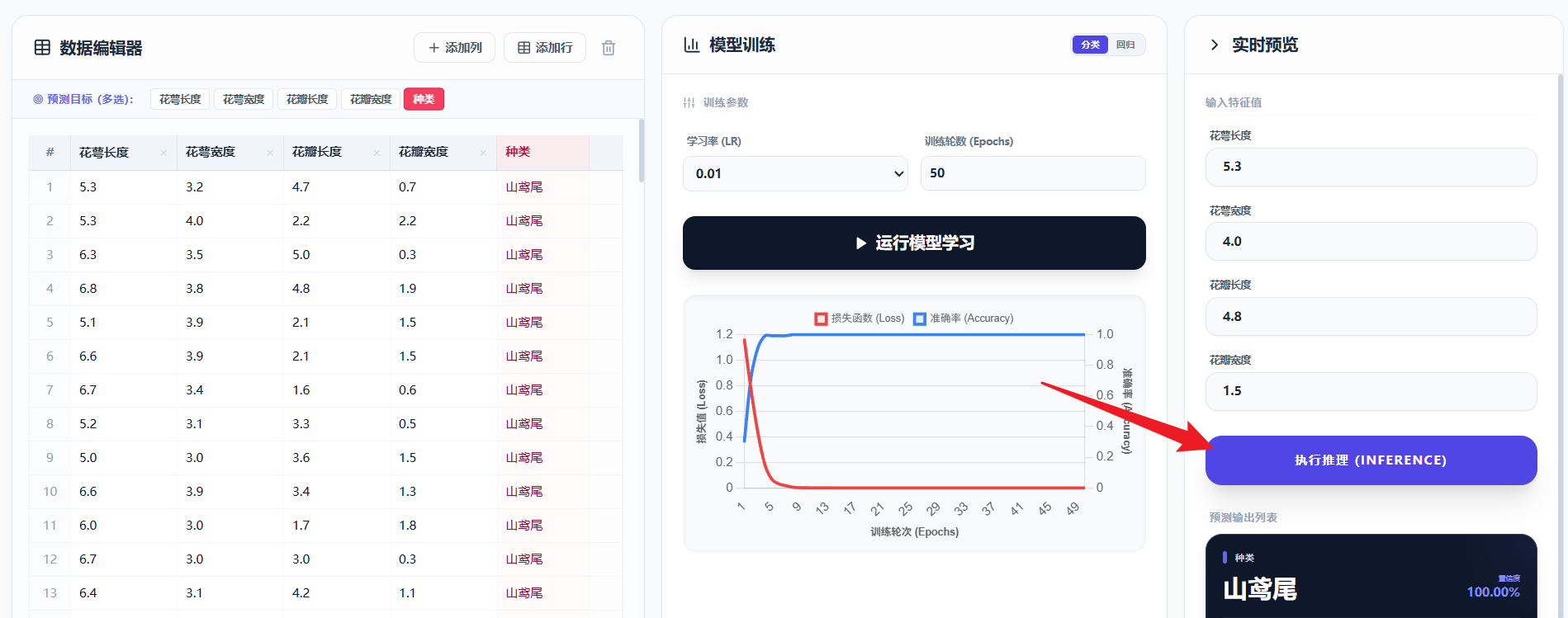Collapse the 实时预览 panel chevron
The height and width of the screenshot is (618, 1568).
(1214, 45)
